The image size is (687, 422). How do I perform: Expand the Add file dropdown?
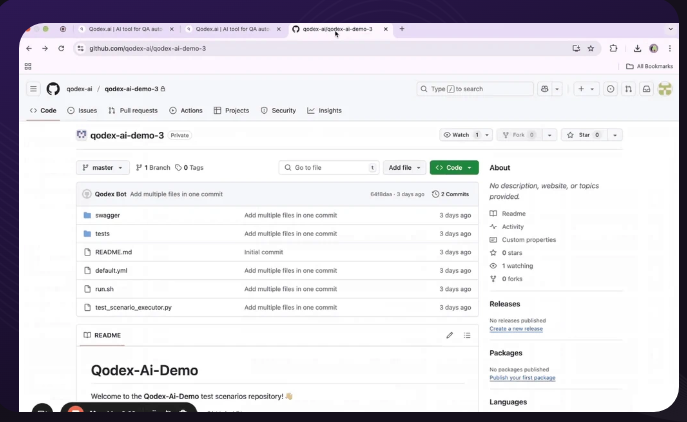point(404,168)
